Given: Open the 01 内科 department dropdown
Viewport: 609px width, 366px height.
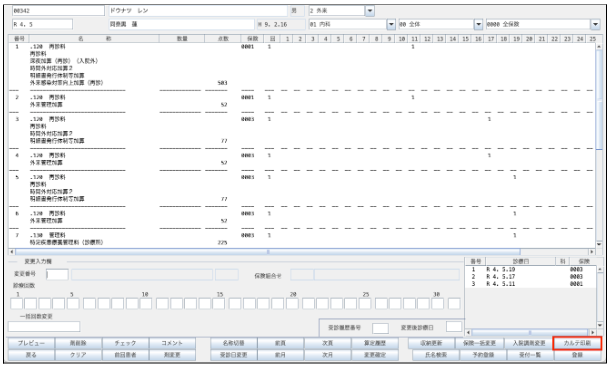Looking at the screenshot, I should 391,24.
